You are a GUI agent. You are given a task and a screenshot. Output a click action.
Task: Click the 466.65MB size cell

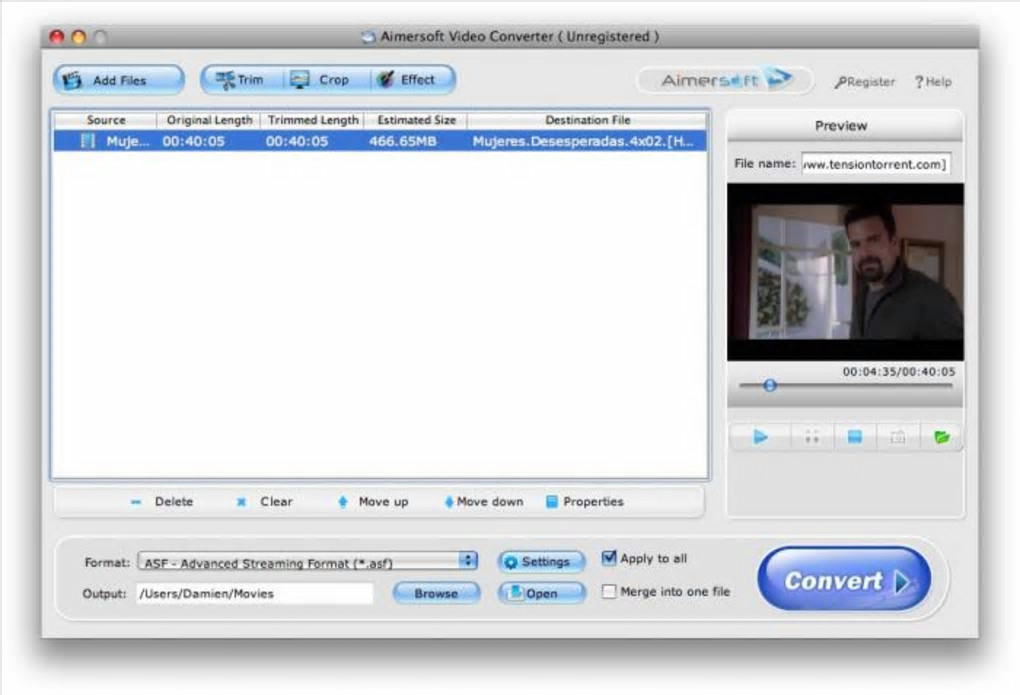pyautogui.click(x=403, y=141)
